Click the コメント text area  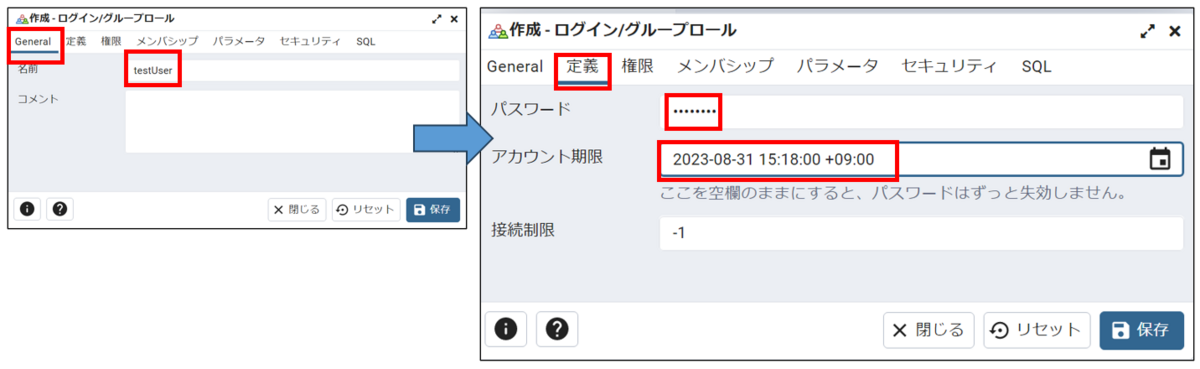click(x=292, y=121)
